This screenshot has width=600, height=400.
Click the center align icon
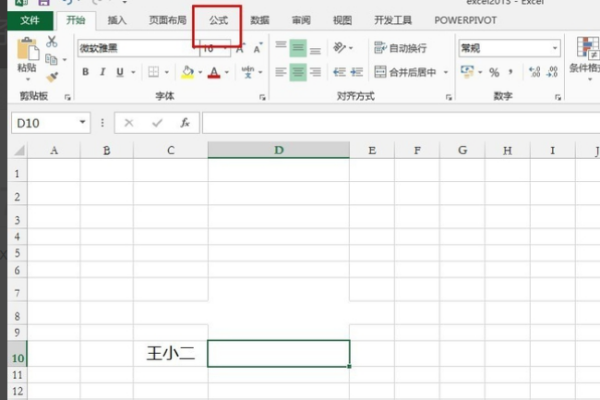tap(299, 72)
